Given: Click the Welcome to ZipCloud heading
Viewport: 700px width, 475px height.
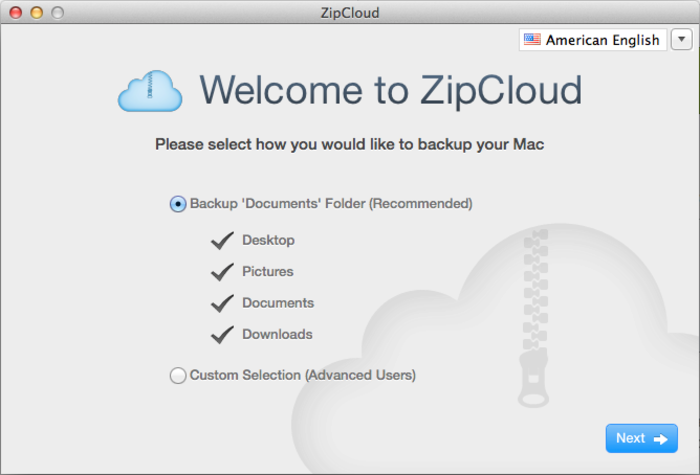Looking at the screenshot, I should coord(391,91).
